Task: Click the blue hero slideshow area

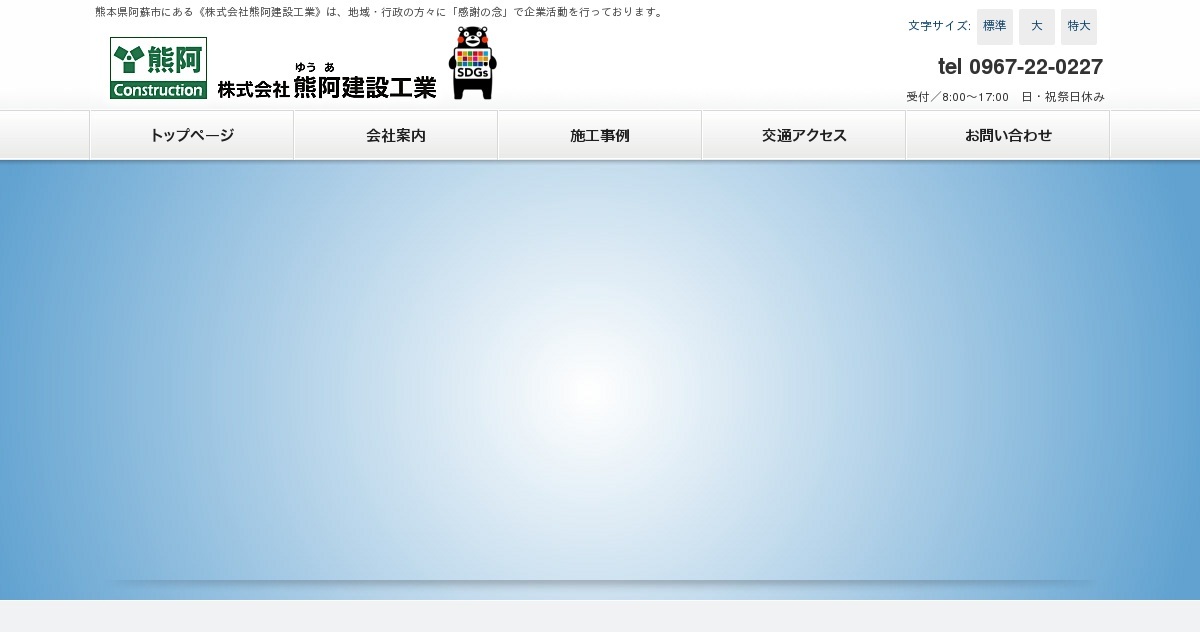Action: [600, 380]
